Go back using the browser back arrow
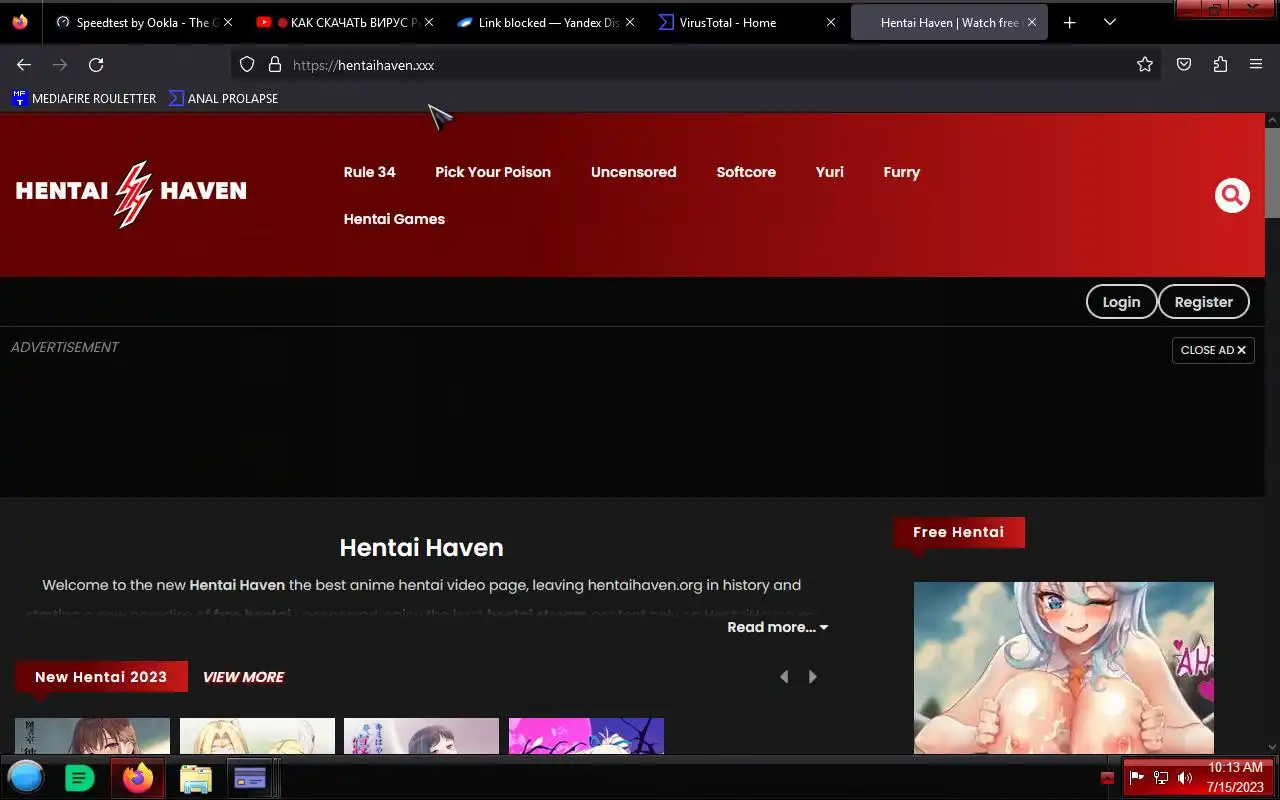1280x800 pixels. 24,64
